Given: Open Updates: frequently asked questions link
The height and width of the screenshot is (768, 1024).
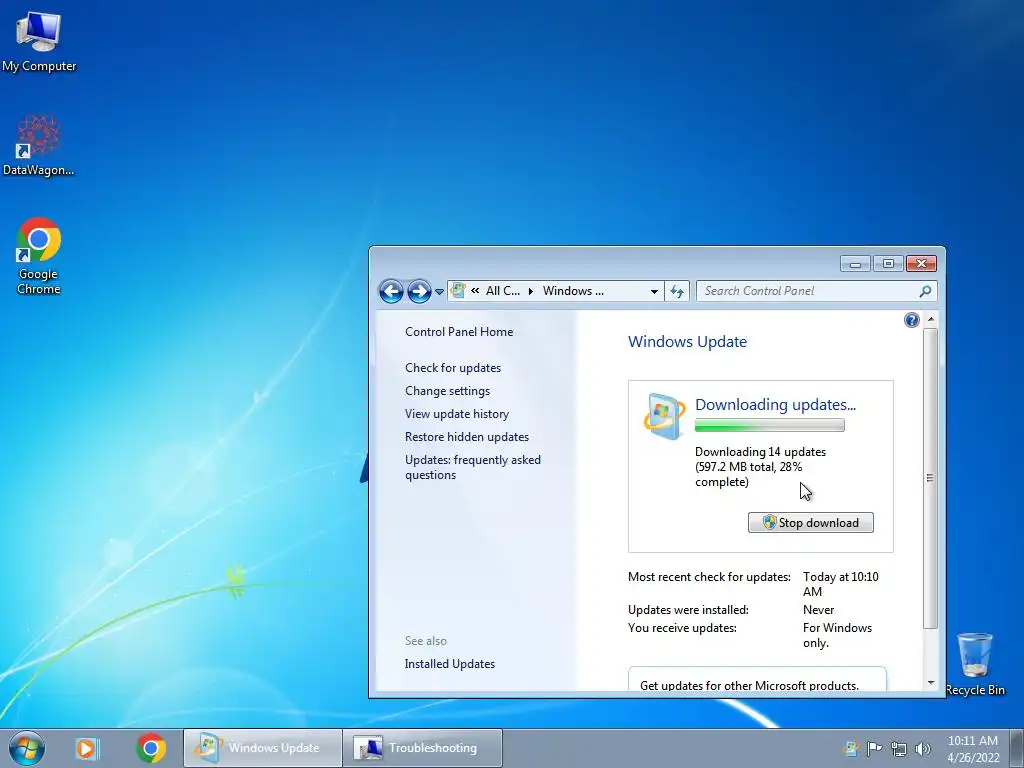Looking at the screenshot, I should tap(473, 467).
